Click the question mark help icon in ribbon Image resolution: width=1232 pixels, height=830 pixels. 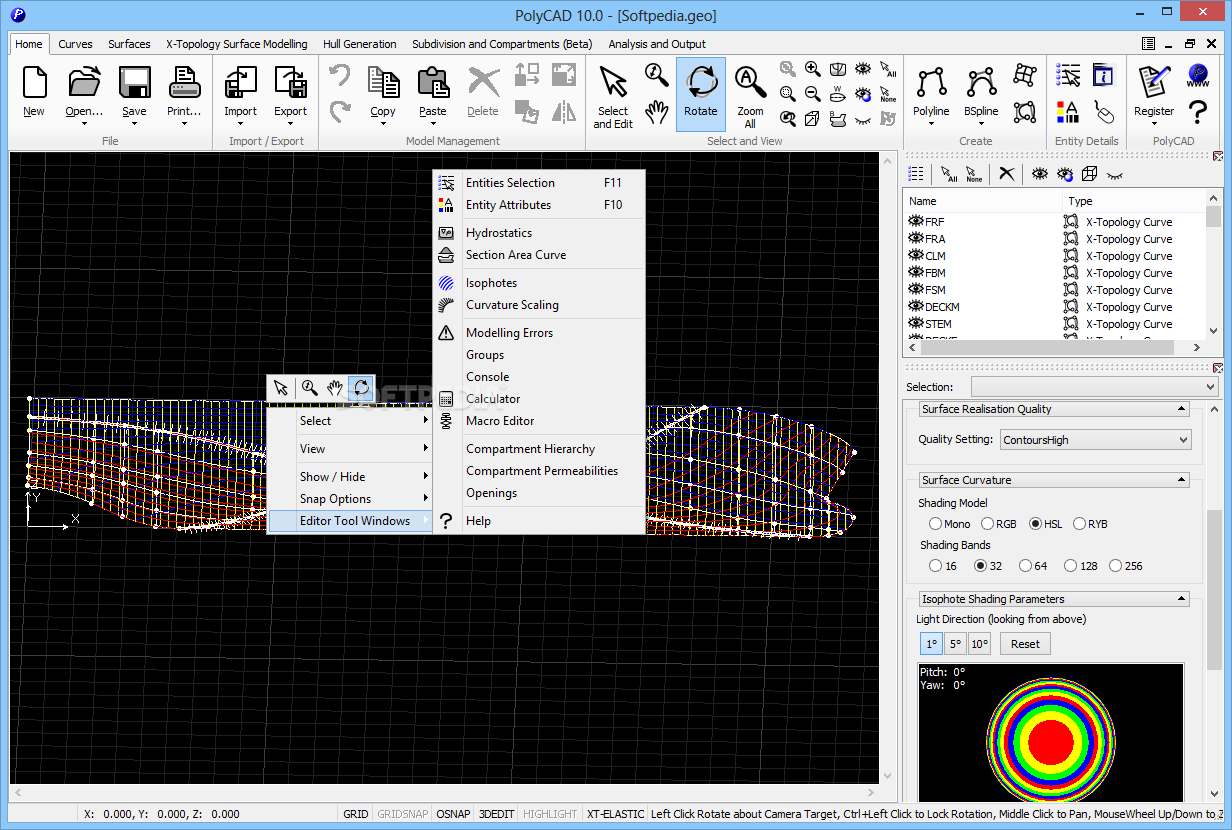coord(1198,111)
